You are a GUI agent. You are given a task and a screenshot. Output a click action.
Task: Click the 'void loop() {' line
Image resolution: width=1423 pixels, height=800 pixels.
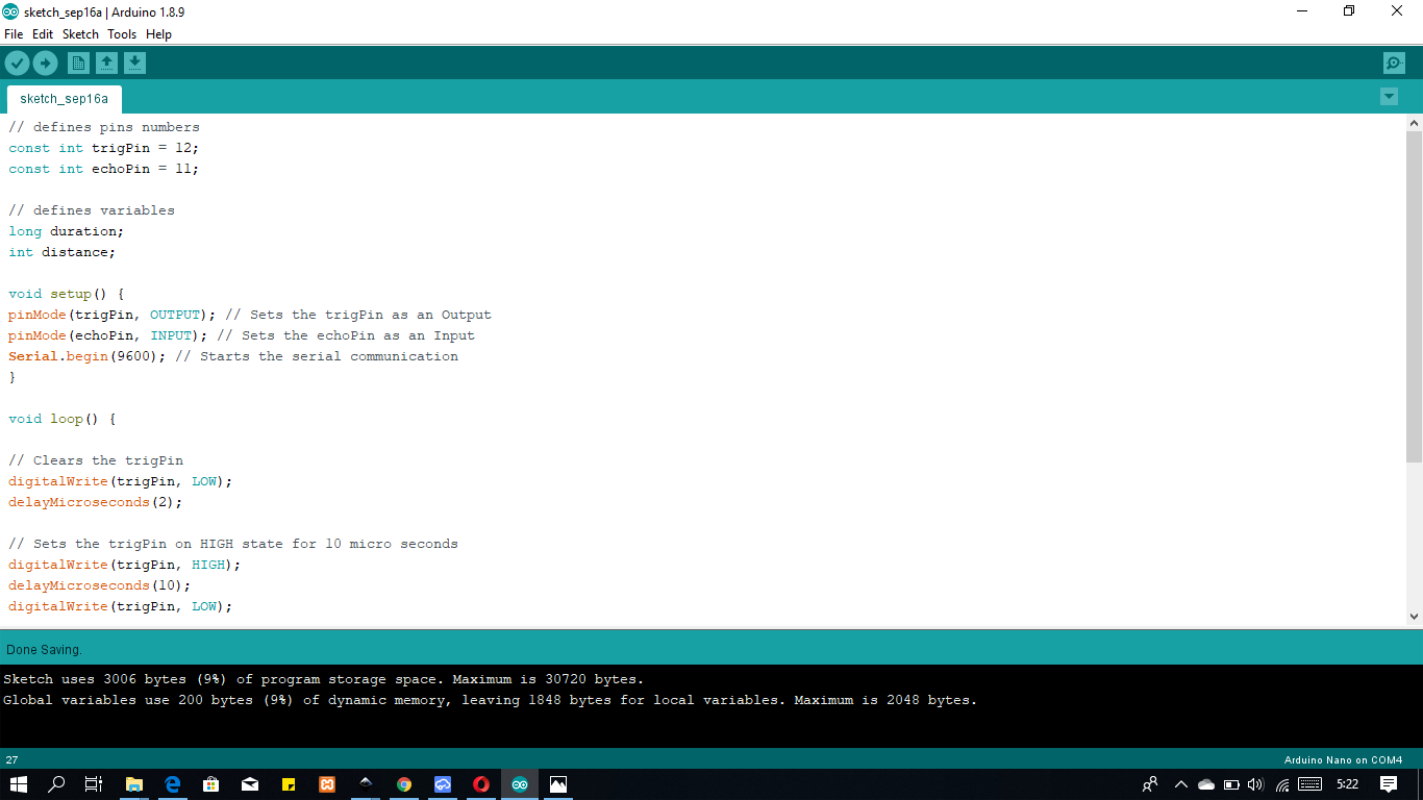tap(62, 419)
